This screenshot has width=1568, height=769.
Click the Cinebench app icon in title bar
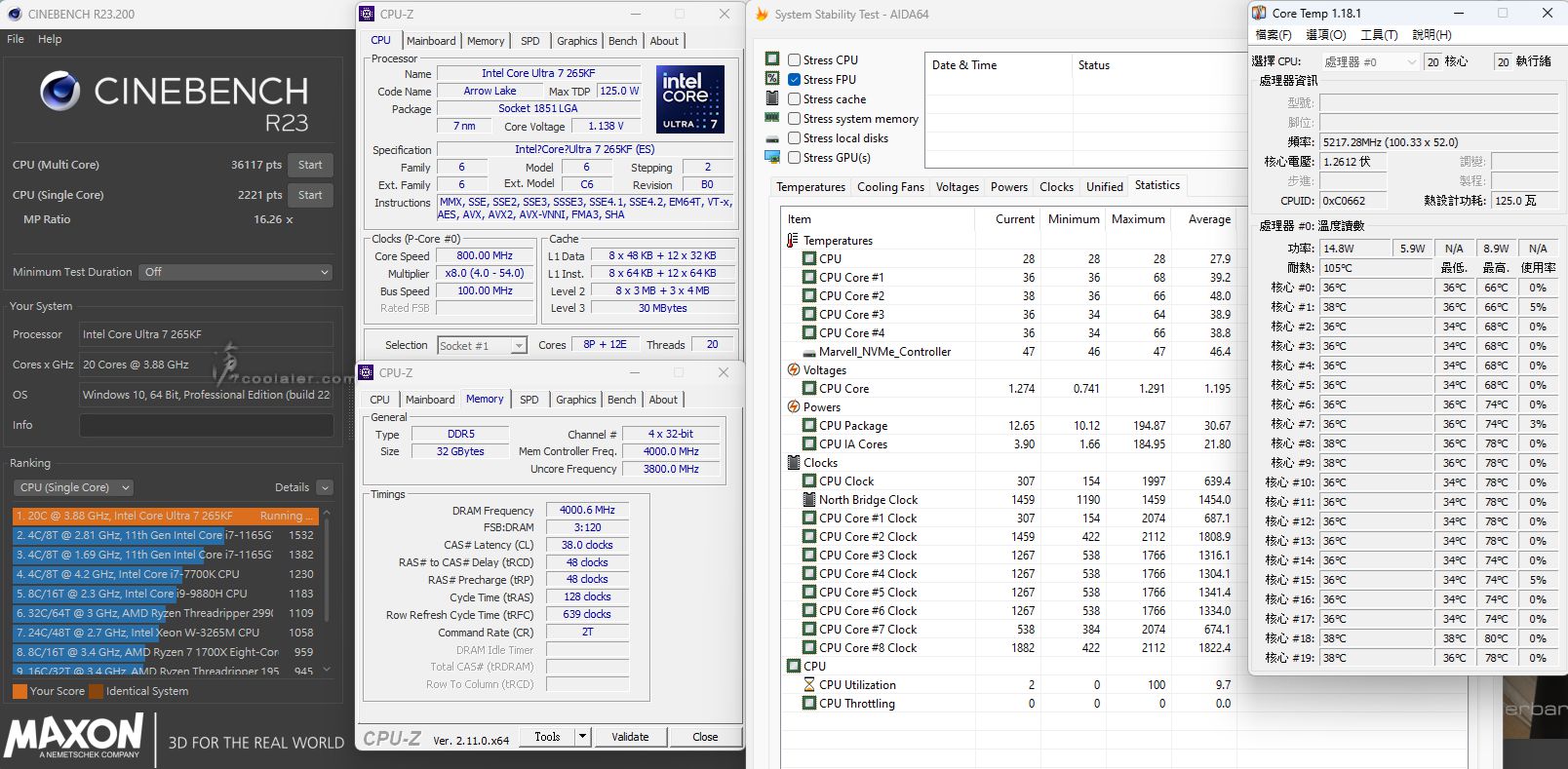[x=14, y=15]
